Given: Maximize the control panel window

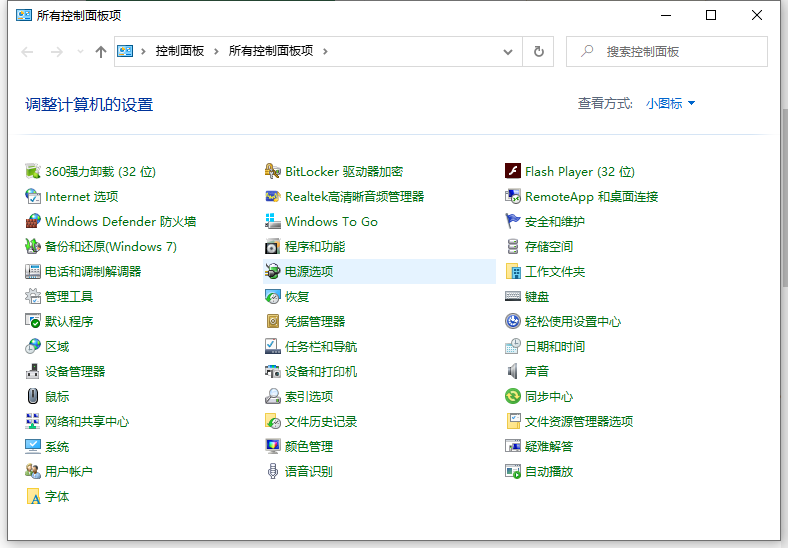Looking at the screenshot, I should pos(711,15).
